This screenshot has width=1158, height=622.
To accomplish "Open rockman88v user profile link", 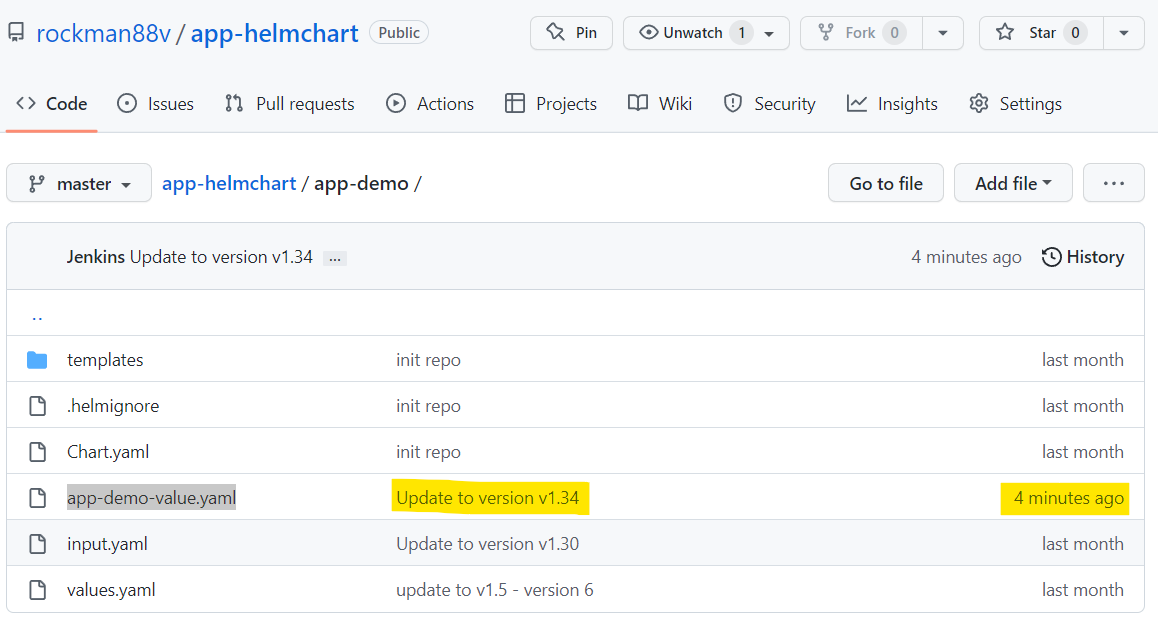I will (103, 33).
